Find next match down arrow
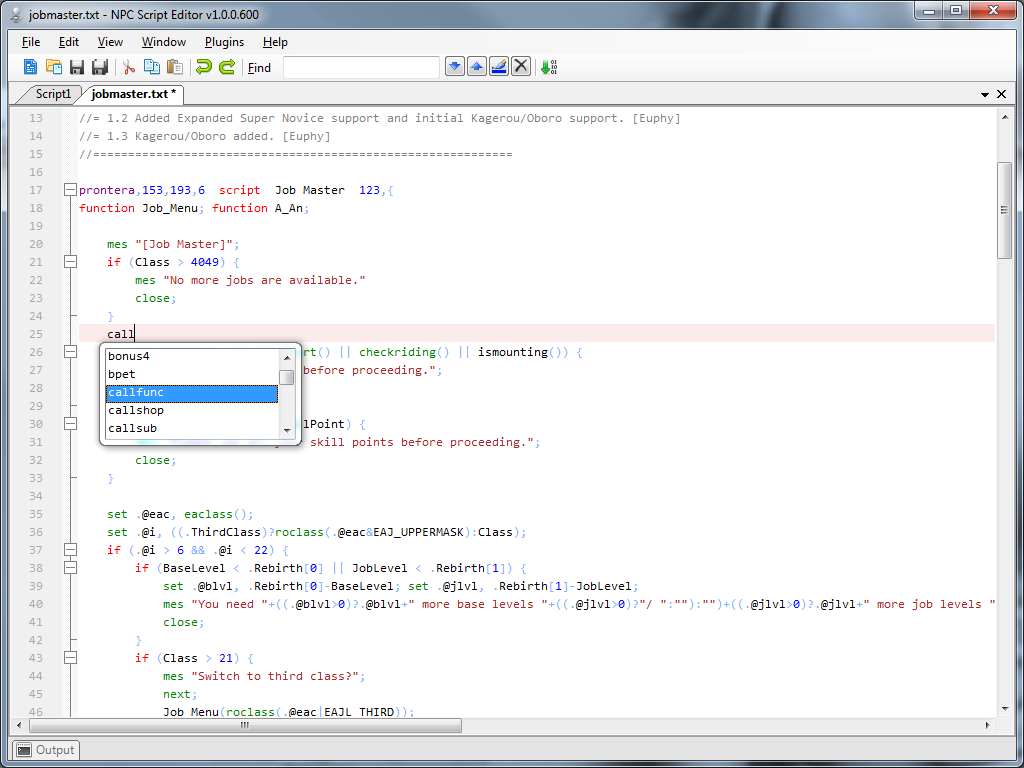Viewport: 1024px width, 768px height. pyautogui.click(x=455, y=67)
